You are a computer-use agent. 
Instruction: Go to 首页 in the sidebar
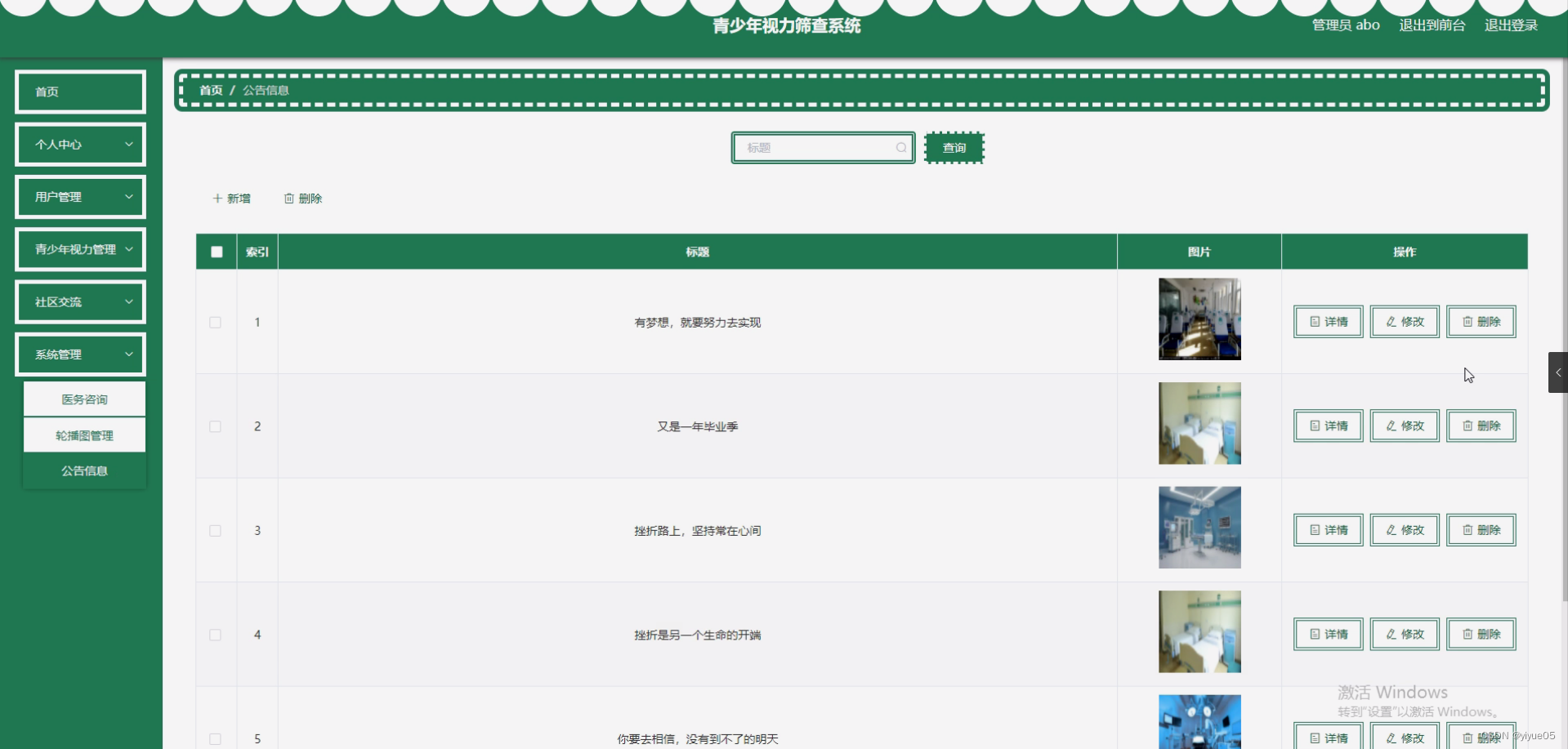(x=81, y=91)
